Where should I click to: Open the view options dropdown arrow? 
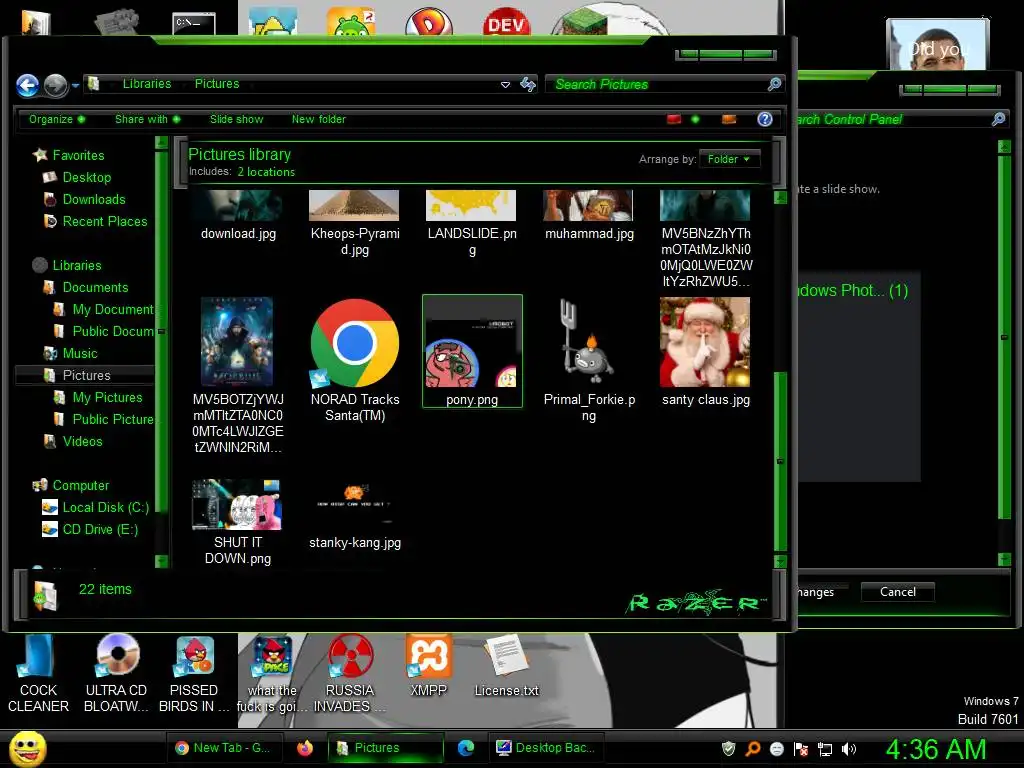click(x=695, y=119)
